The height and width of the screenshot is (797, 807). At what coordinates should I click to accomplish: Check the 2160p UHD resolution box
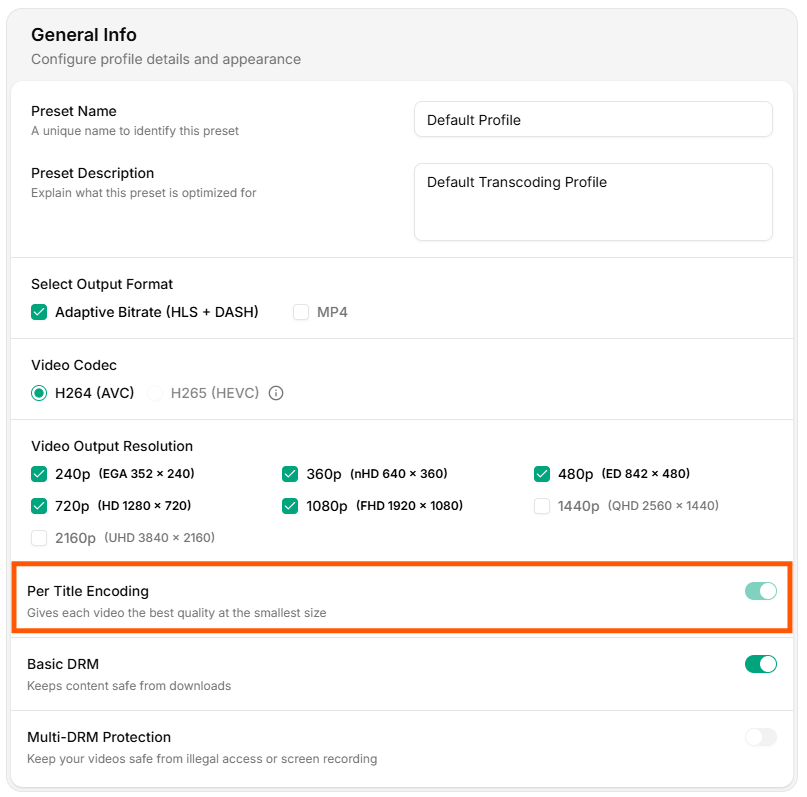(x=40, y=538)
